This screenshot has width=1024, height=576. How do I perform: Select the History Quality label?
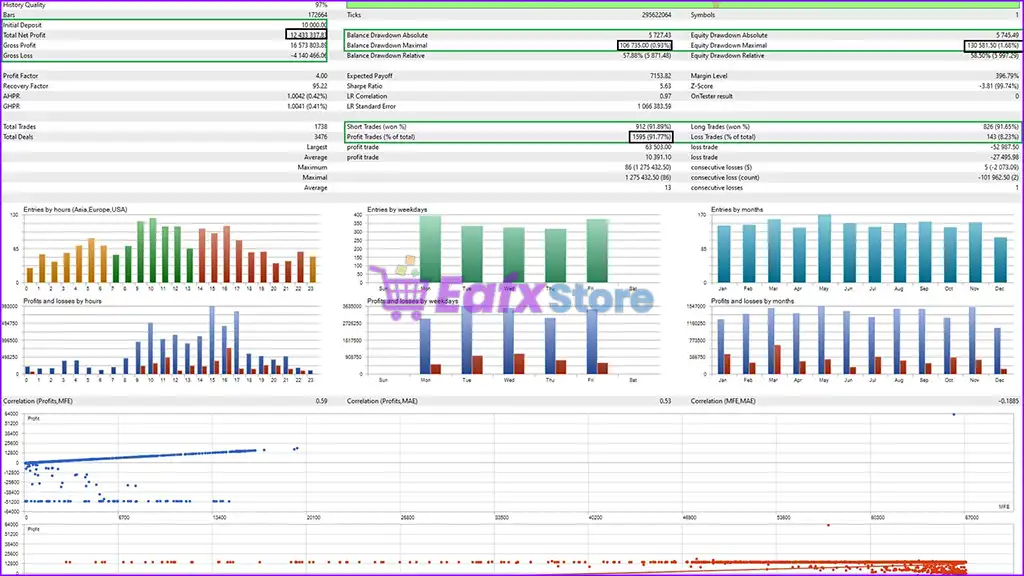(x=24, y=5)
